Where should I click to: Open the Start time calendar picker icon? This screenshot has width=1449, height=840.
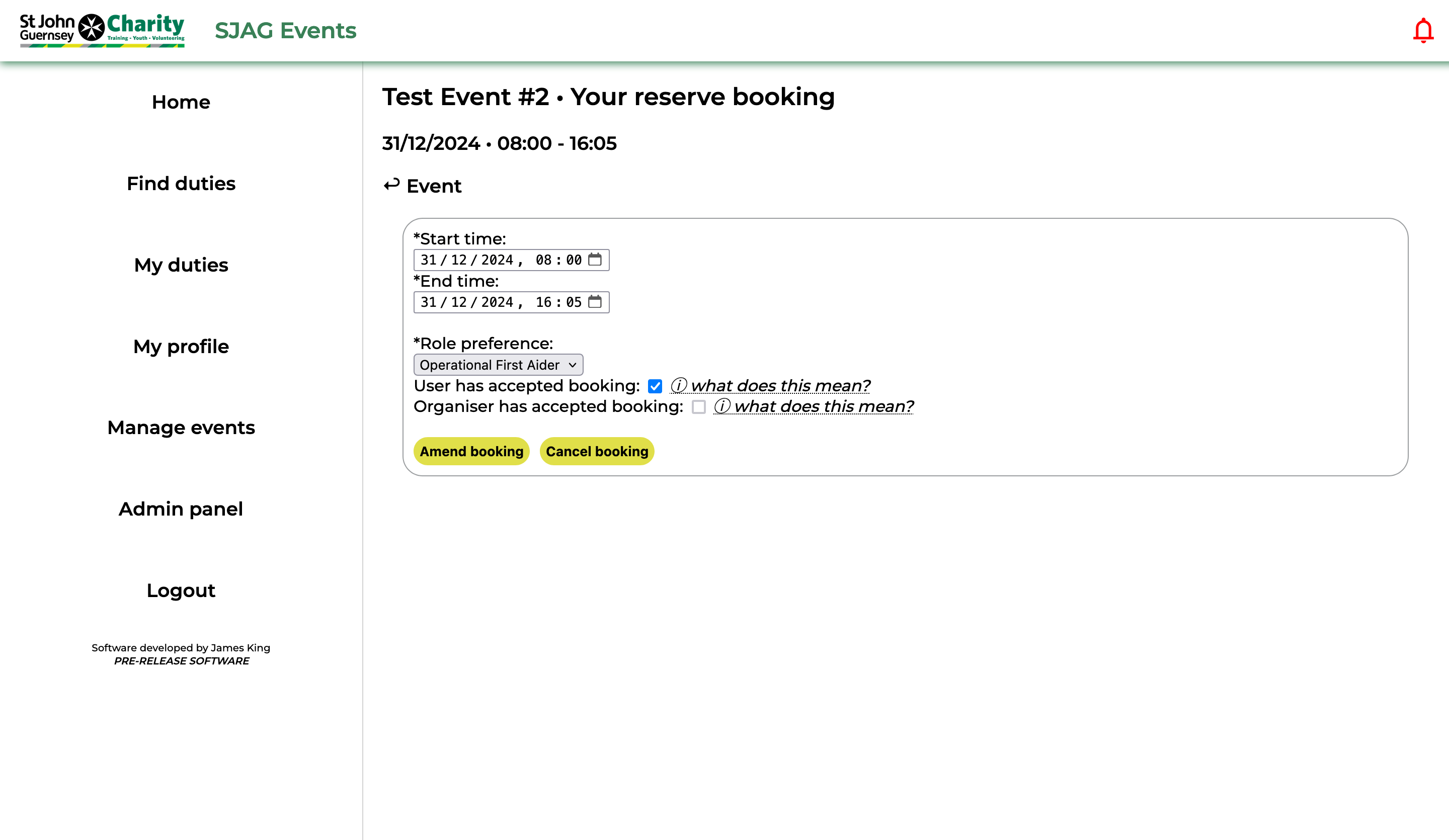(595, 260)
